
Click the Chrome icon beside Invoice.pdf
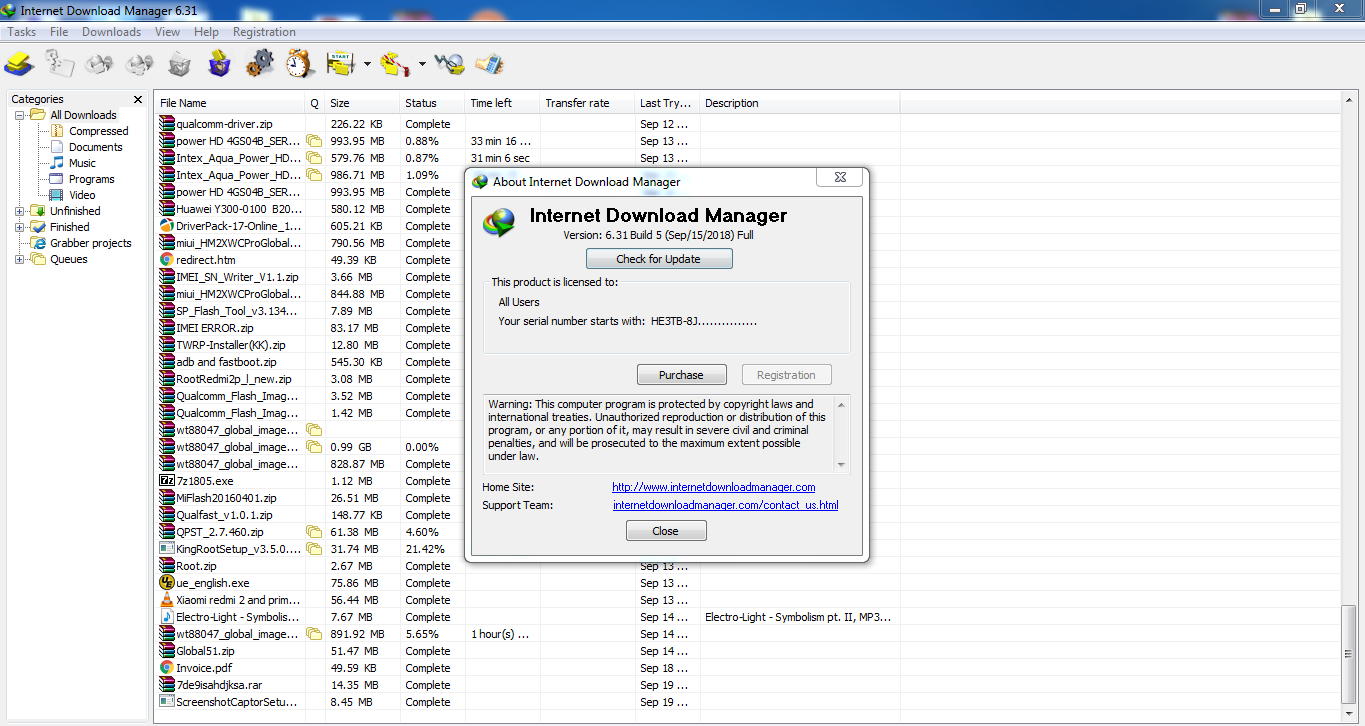(167, 668)
